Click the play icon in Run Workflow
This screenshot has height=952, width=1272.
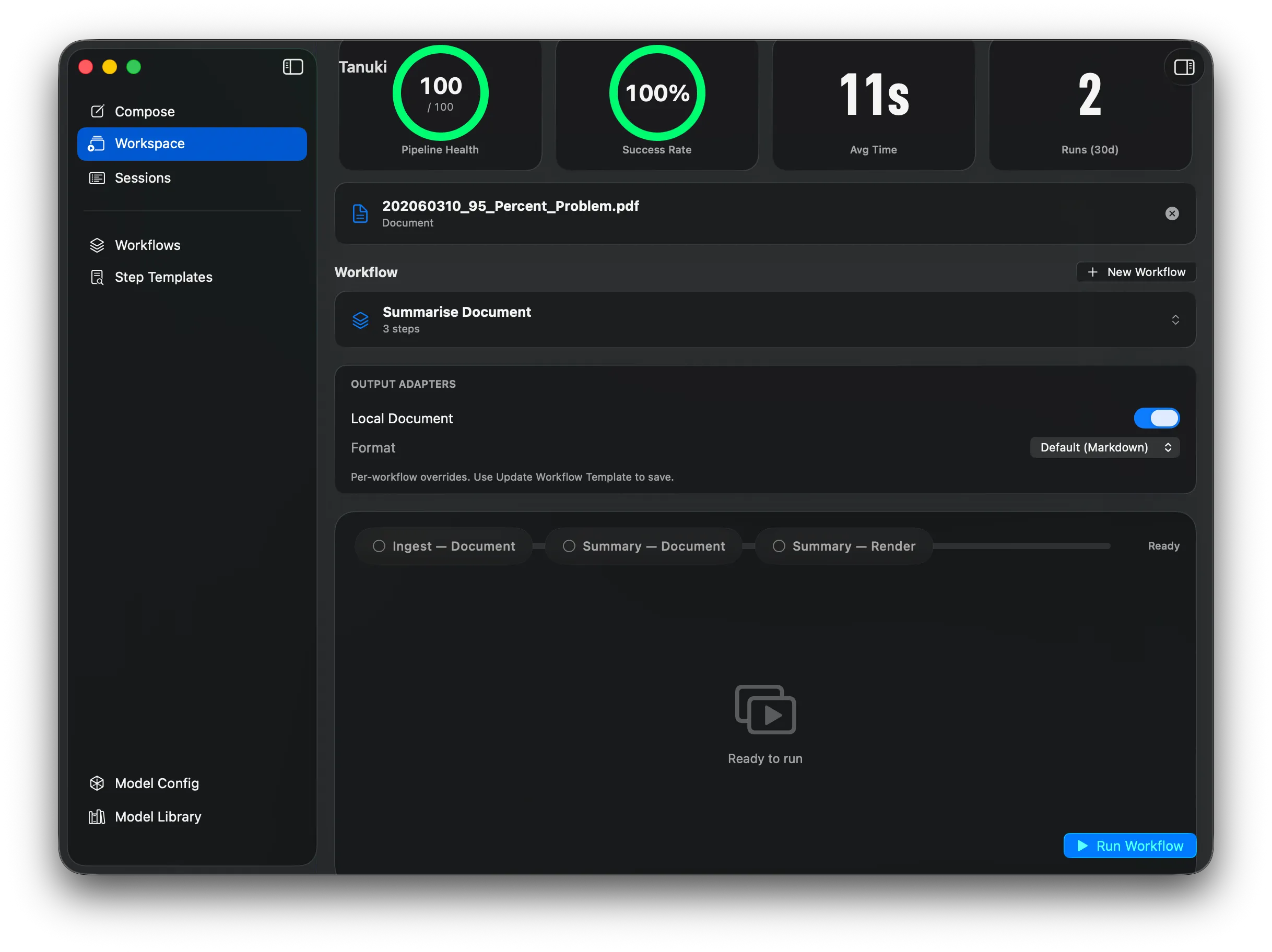[1082, 845]
